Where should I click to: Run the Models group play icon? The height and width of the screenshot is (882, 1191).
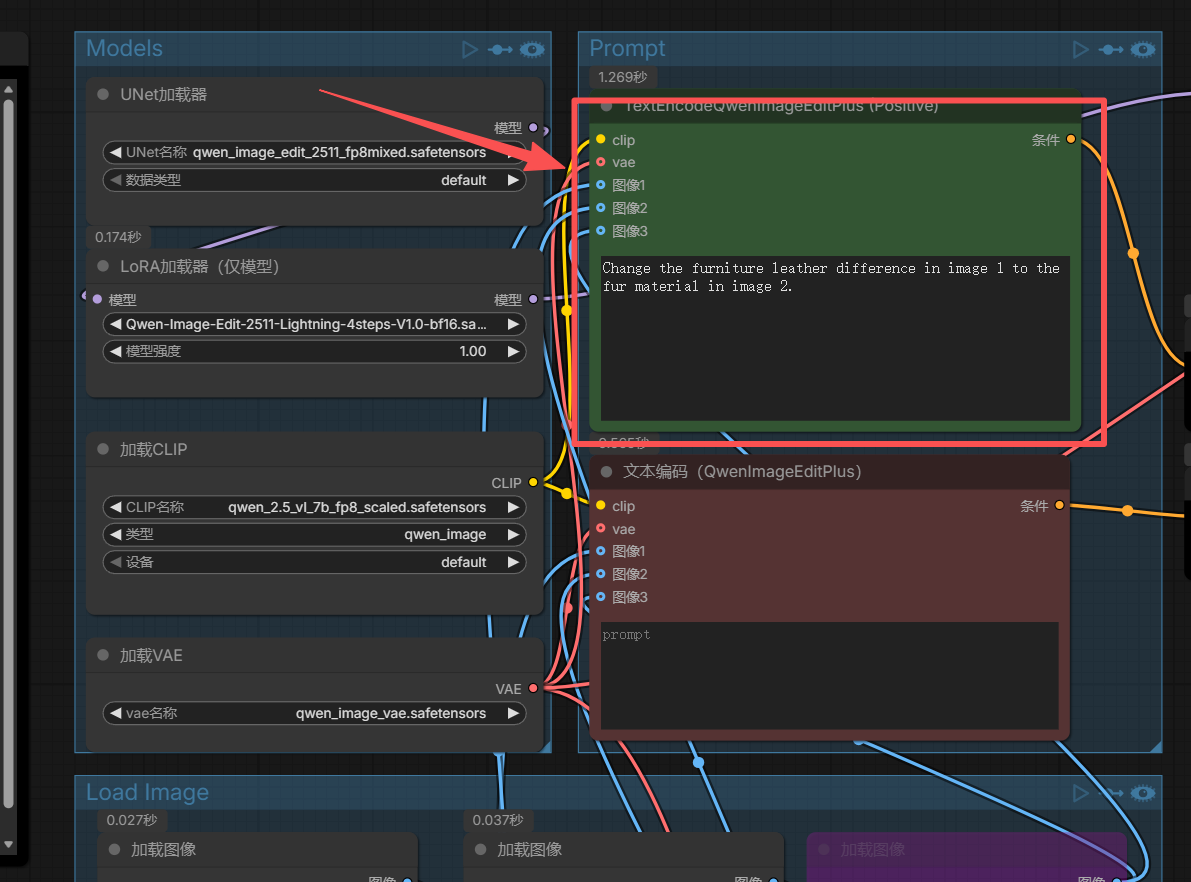(x=469, y=49)
